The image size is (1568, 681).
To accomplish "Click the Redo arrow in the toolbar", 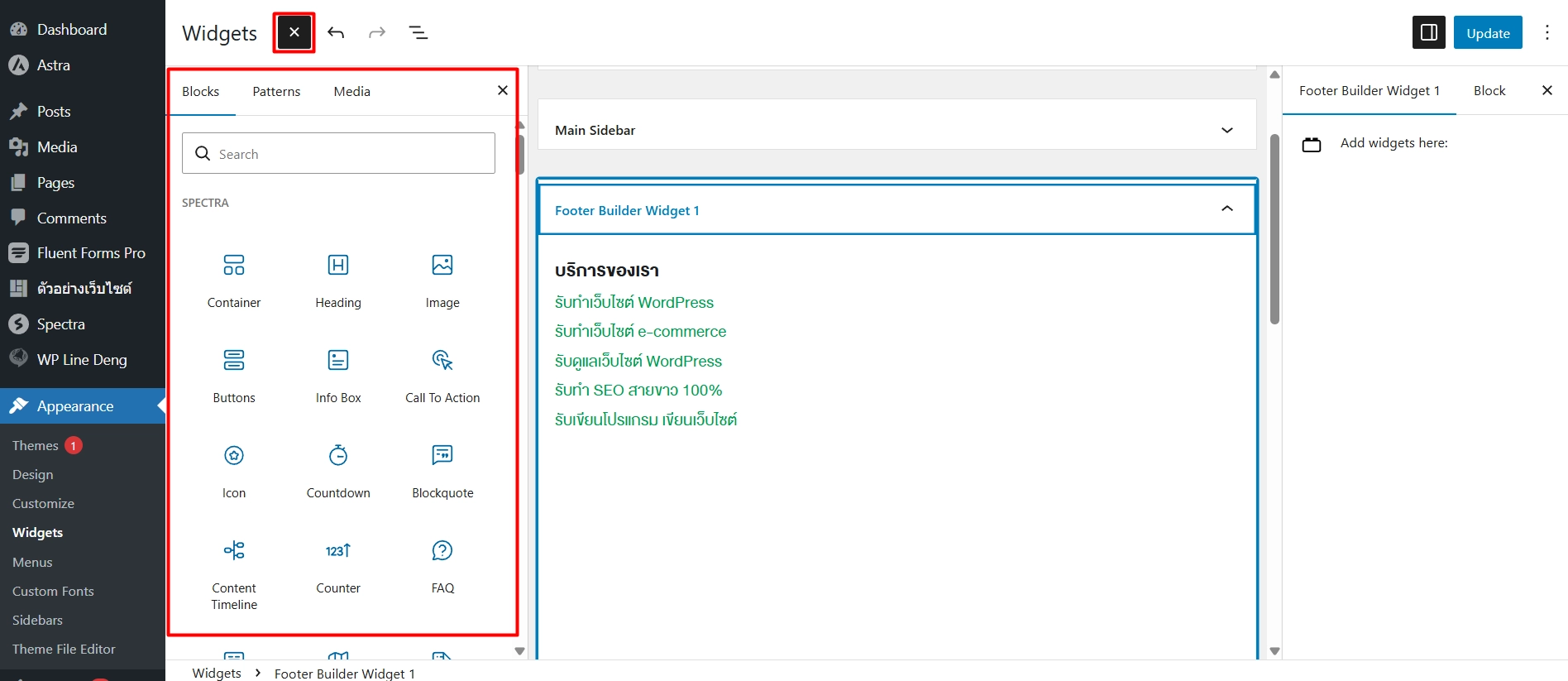I will [377, 33].
